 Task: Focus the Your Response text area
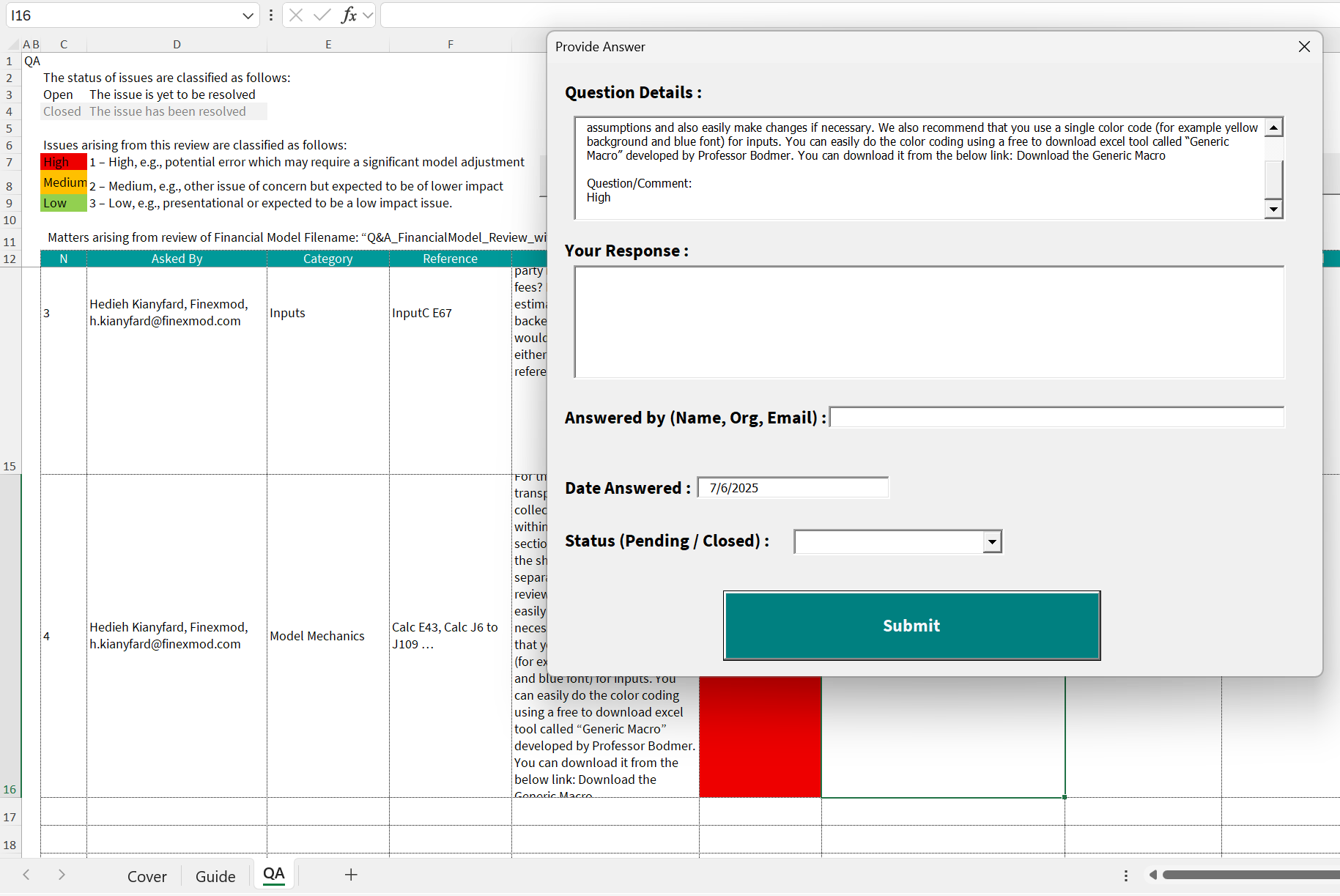click(929, 322)
